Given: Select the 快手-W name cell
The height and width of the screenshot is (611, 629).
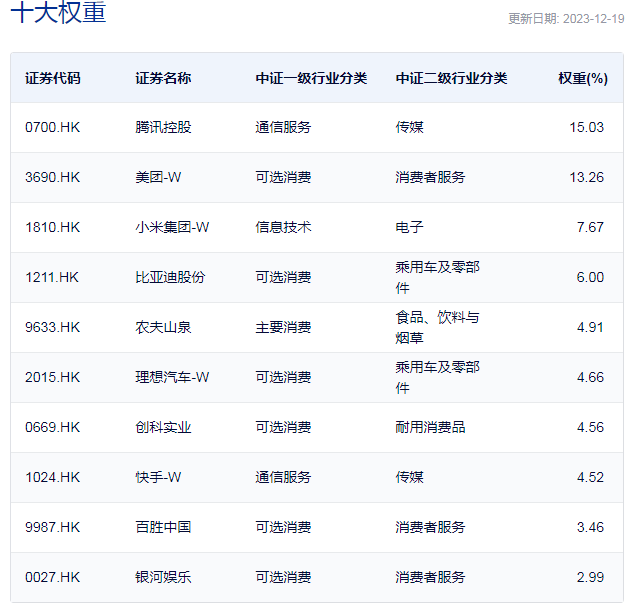Looking at the screenshot, I should pyautogui.click(x=158, y=477).
